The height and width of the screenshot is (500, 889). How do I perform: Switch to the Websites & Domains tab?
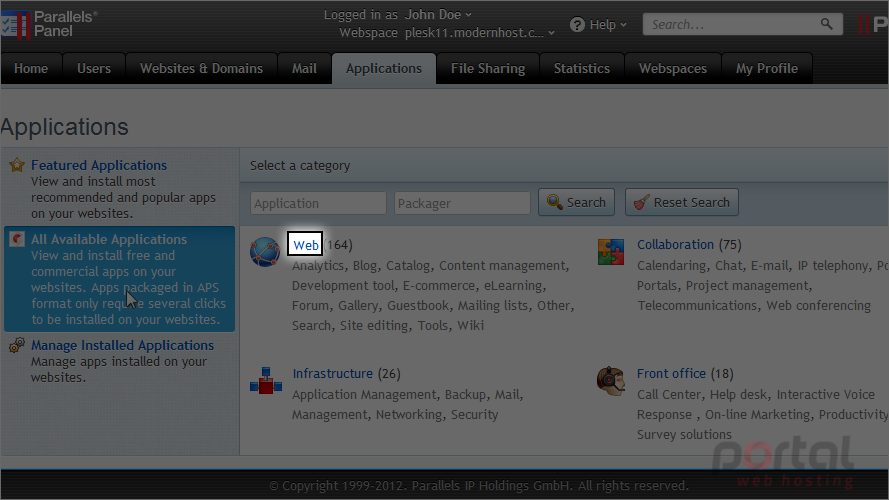point(201,69)
